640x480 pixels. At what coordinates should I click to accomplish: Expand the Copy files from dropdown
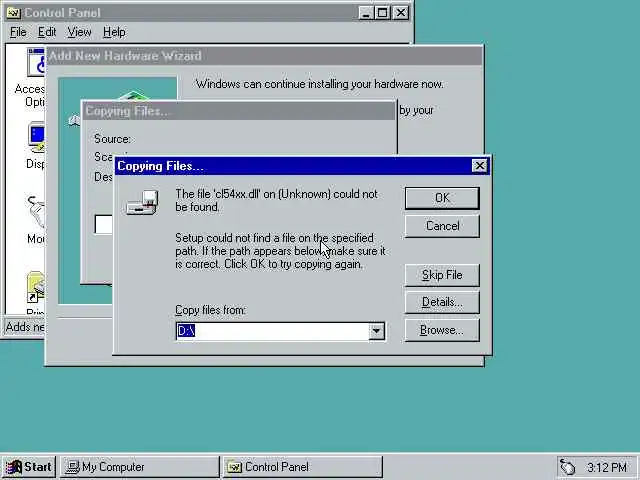click(376, 331)
